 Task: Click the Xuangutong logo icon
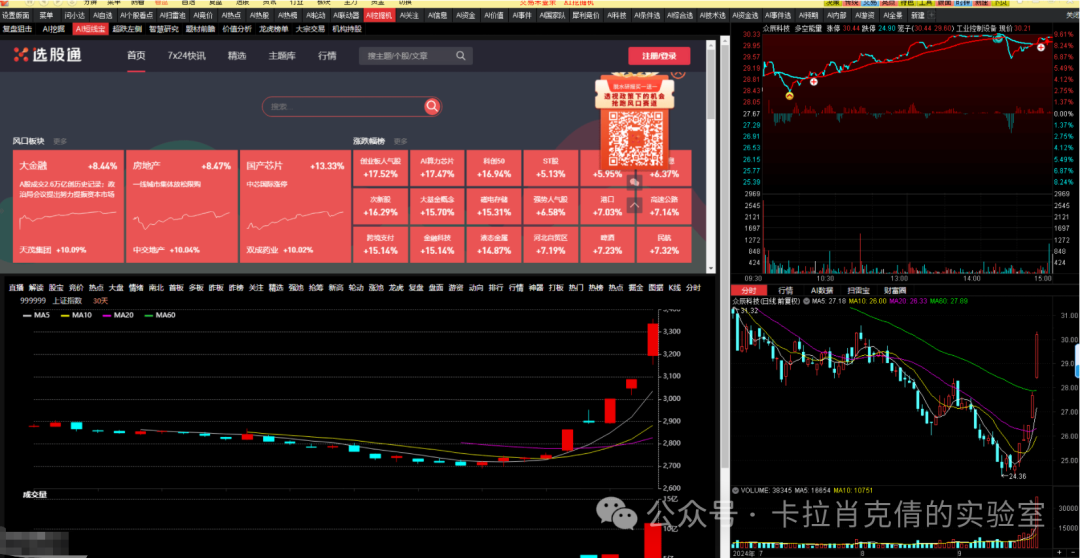pyautogui.click(x=21, y=56)
